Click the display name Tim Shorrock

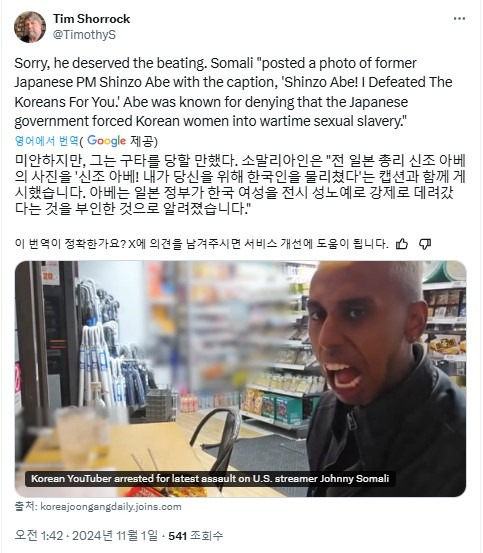pos(91,19)
